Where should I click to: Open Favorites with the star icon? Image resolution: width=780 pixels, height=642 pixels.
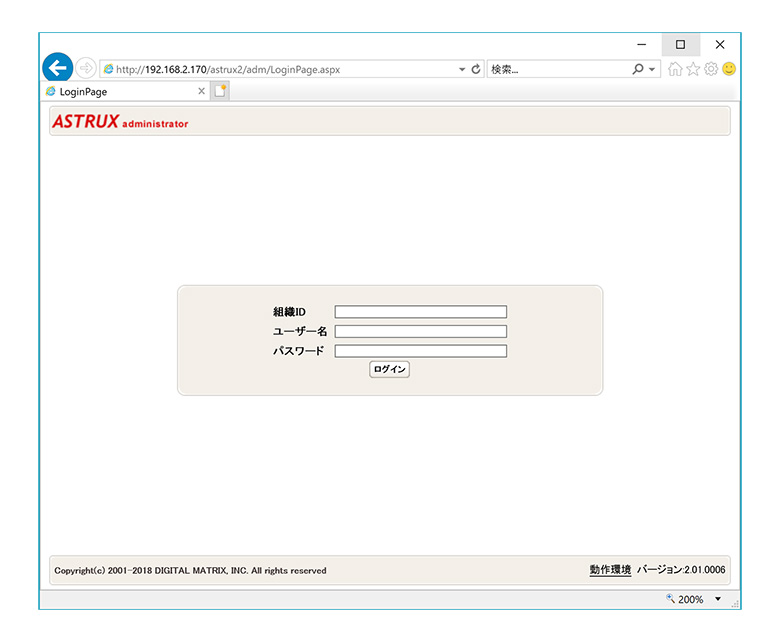693,69
